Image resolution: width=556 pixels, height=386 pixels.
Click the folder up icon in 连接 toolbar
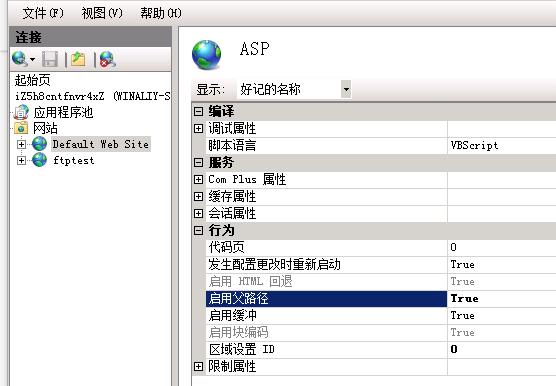pos(78,59)
